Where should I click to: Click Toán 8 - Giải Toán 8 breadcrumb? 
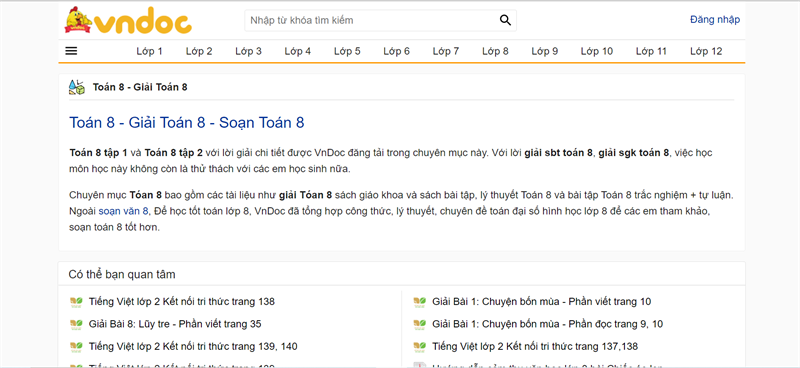coord(140,87)
